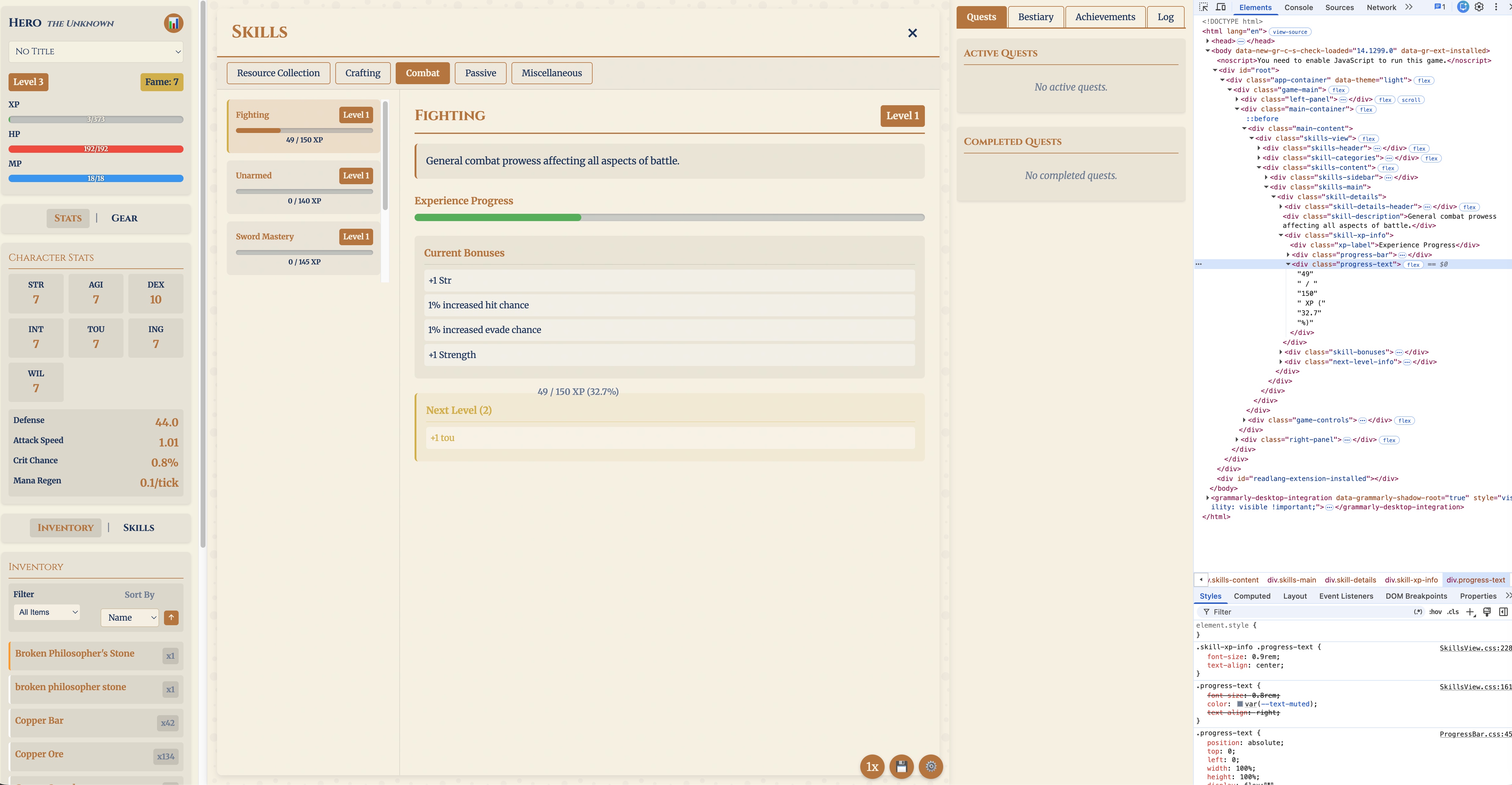Open ProgressBar.css:45 source link

(x=1476, y=734)
